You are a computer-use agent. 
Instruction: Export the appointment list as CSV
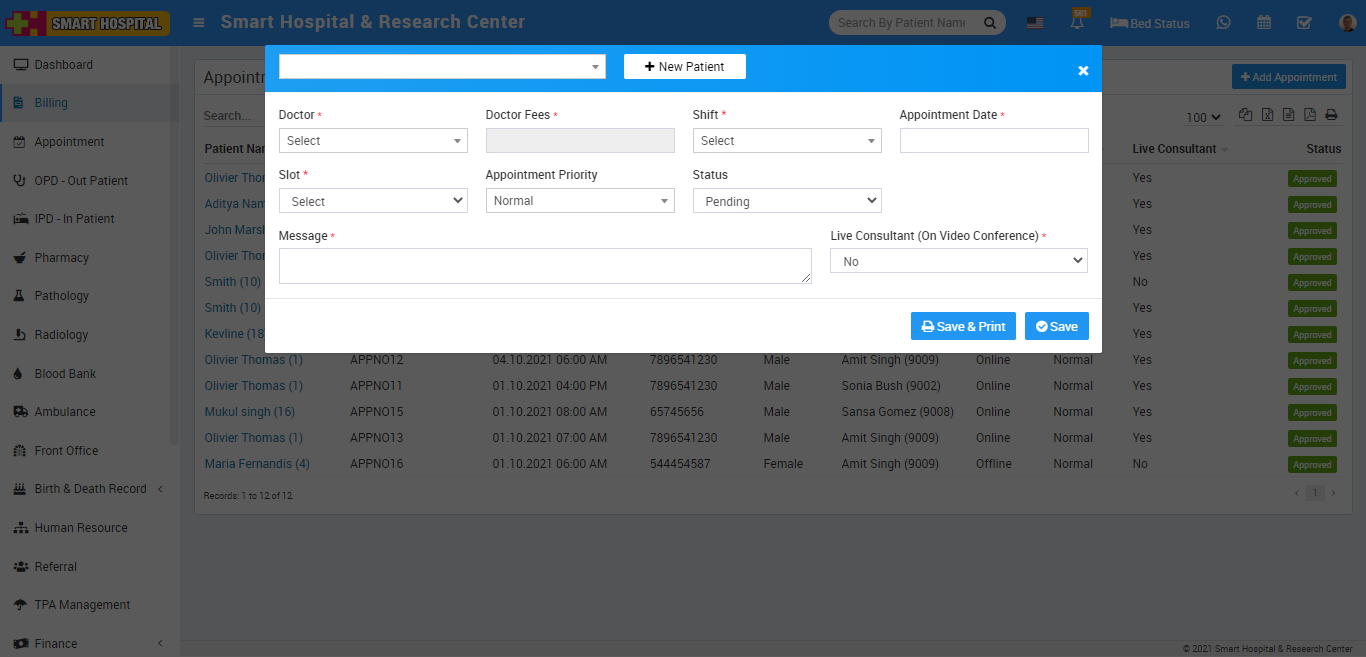[1289, 115]
